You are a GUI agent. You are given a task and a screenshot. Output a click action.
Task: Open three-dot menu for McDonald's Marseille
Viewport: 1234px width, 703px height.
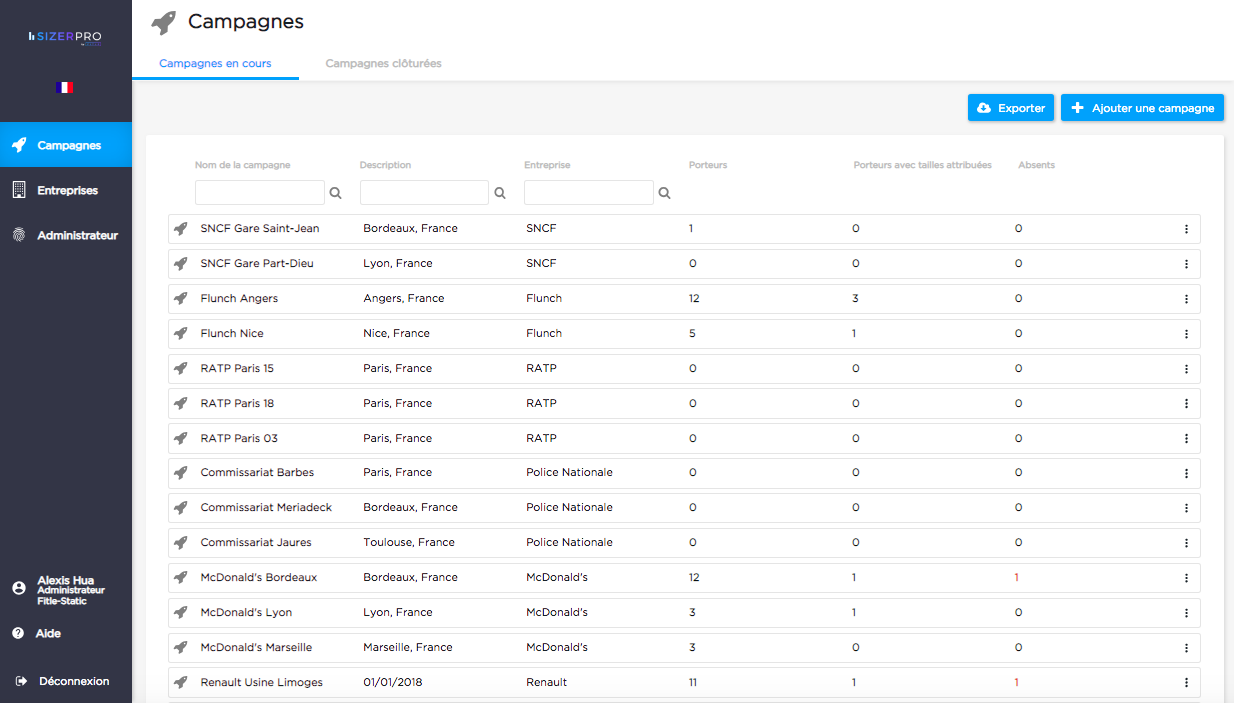1186,648
